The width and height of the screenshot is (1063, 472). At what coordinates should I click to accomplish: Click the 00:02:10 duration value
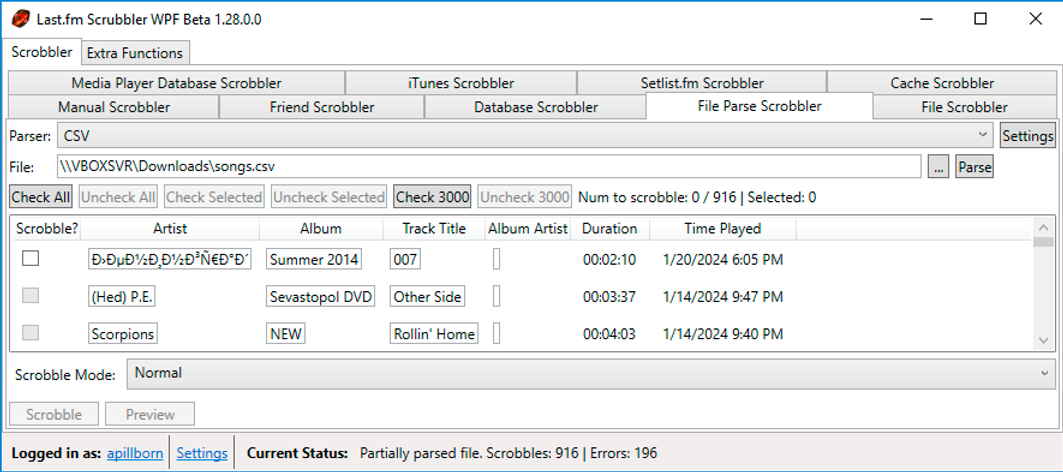pyautogui.click(x=609, y=259)
